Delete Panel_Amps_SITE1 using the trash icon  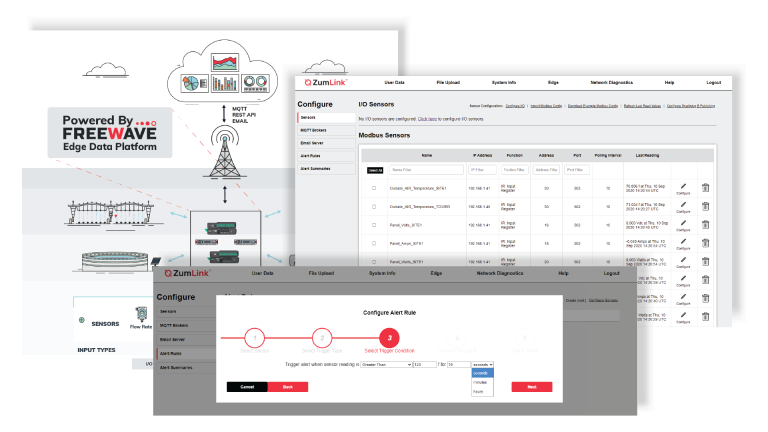[x=705, y=243]
